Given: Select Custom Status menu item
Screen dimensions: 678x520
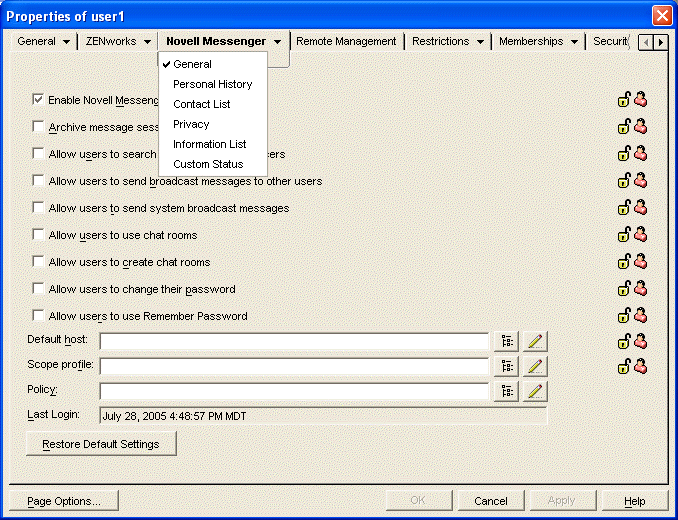Looking at the screenshot, I should 213,164.
